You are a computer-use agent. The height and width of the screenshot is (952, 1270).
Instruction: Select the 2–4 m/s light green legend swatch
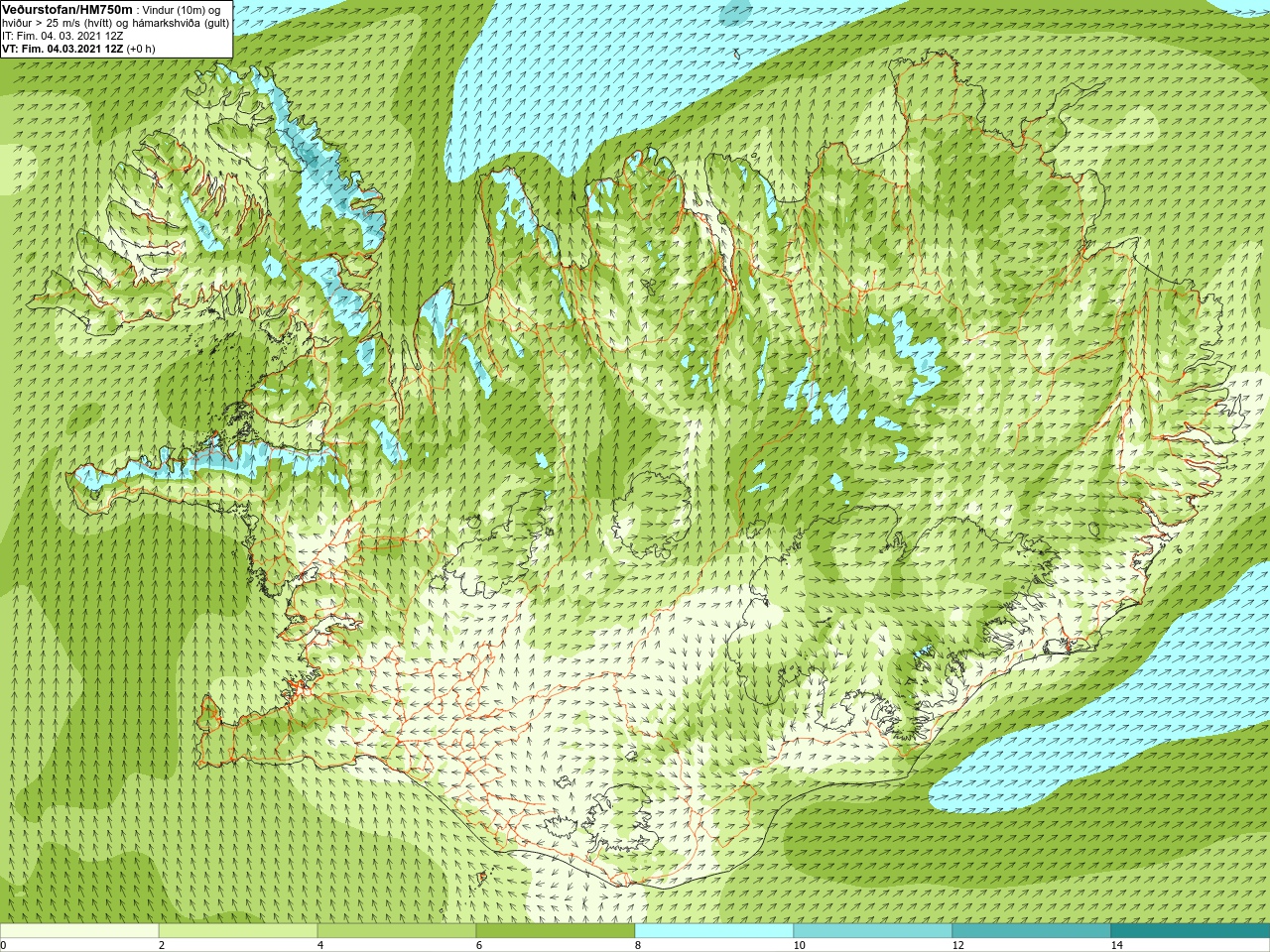click(x=238, y=931)
